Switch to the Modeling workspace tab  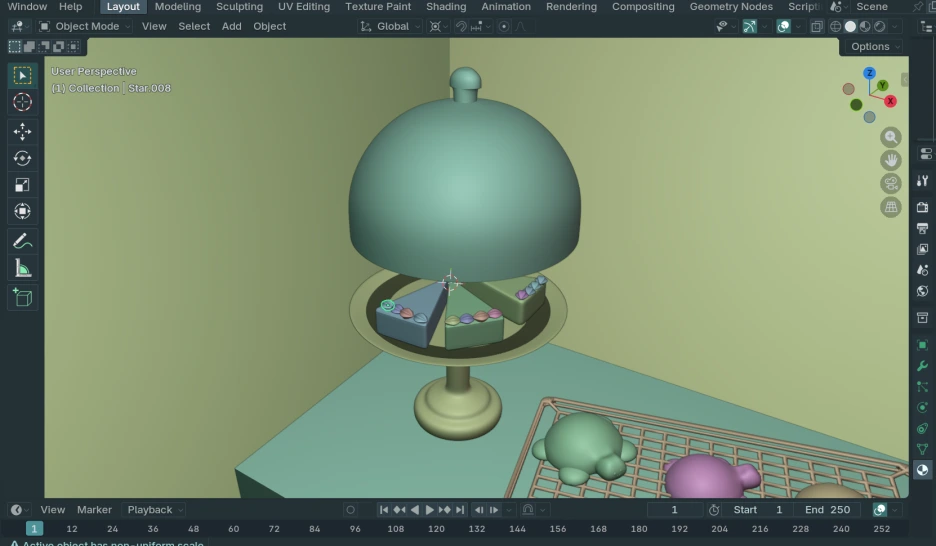pos(178,7)
